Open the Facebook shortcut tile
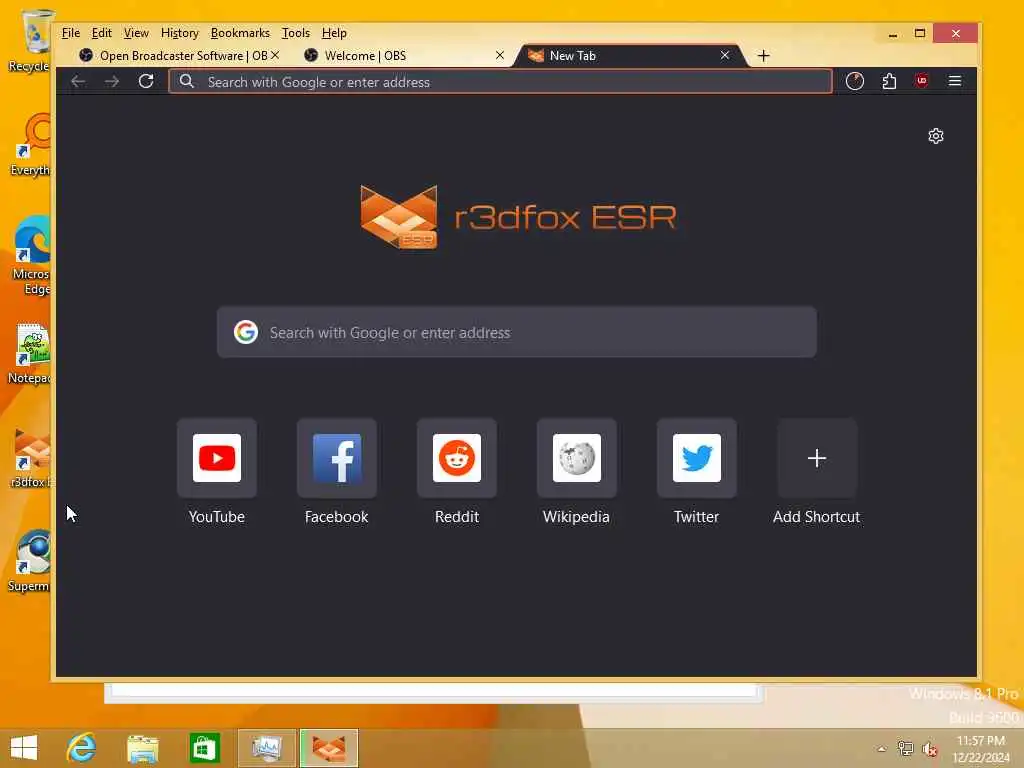This screenshot has height=768, width=1024. pyautogui.click(x=337, y=458)
